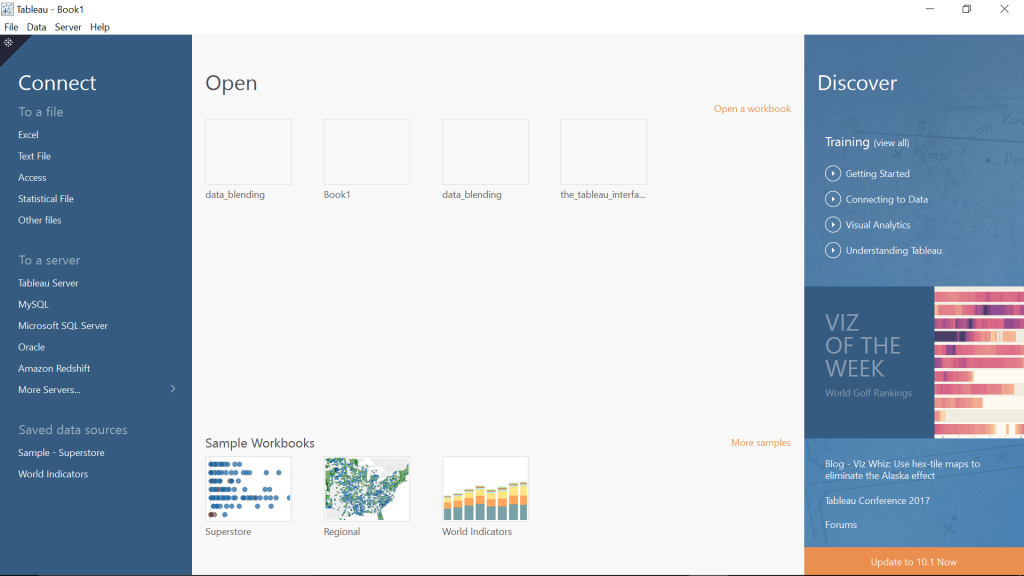Click the Visual Analytics play icon
The image size is (1024, 576).
tap(832, 224)
